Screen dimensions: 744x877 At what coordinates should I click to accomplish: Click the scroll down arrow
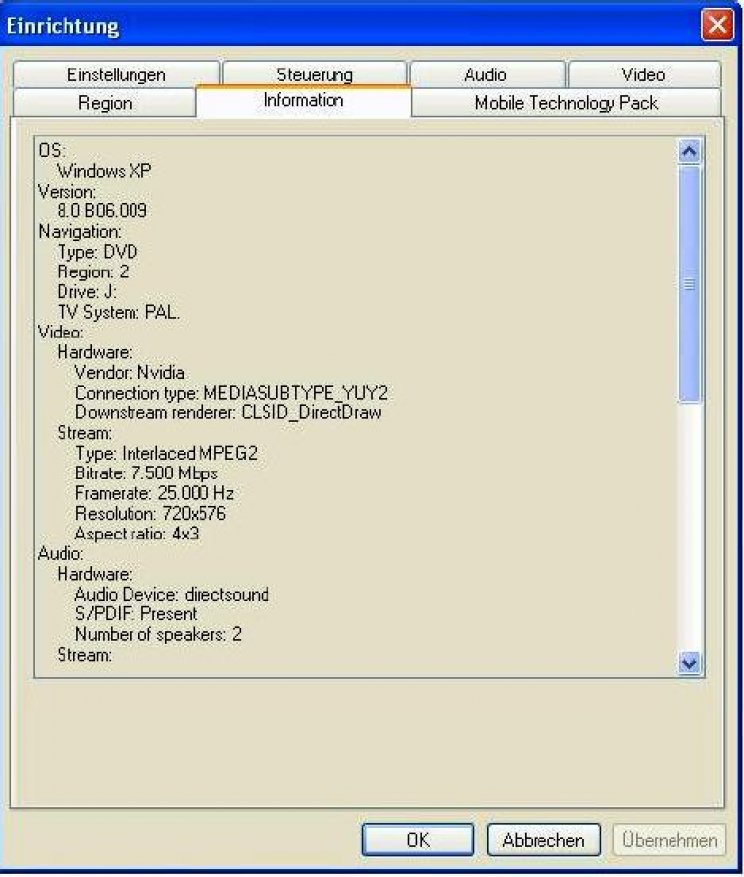click(689, 663)
